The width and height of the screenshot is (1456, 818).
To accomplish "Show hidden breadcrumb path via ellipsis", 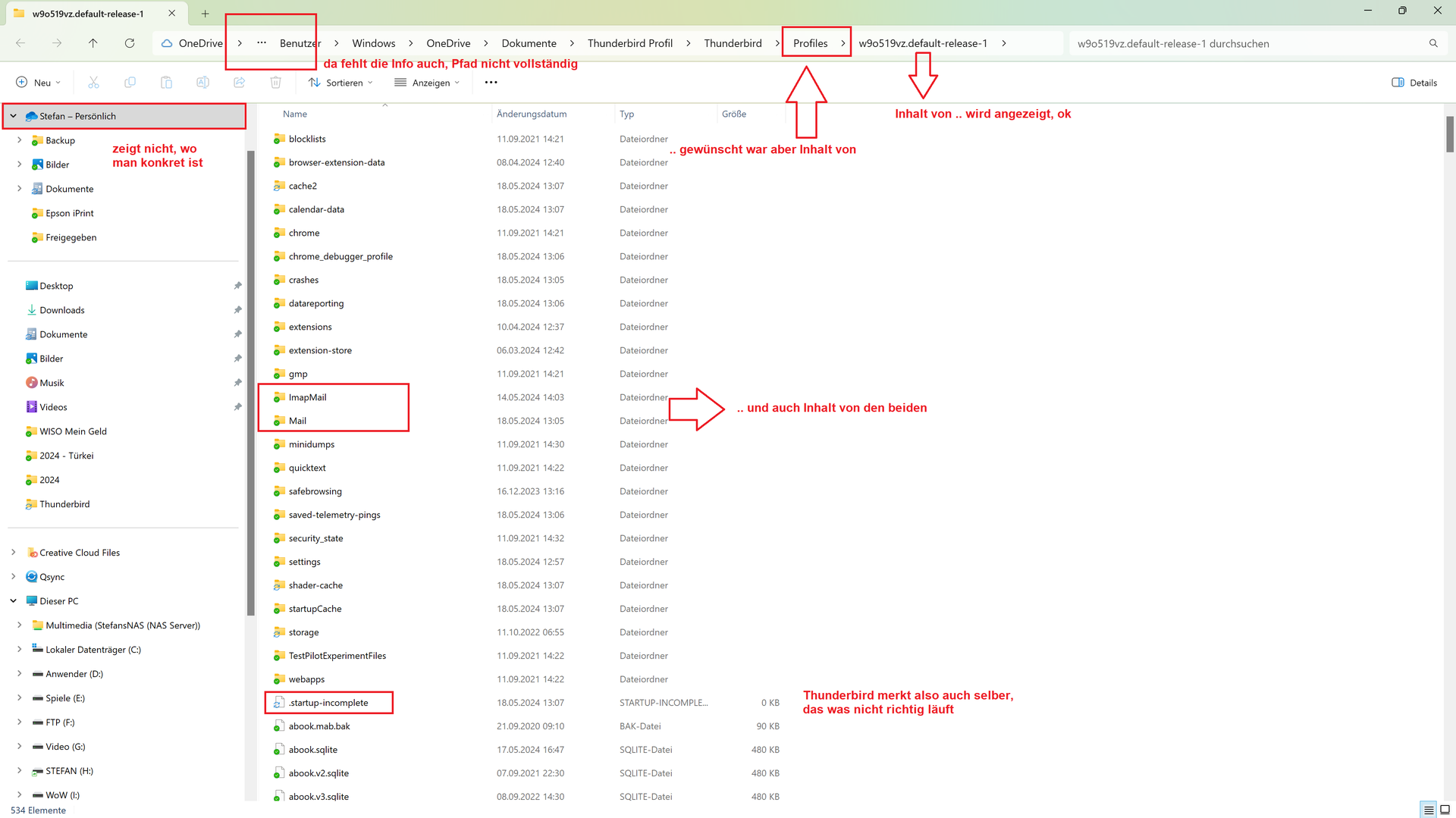I will tap(262, 43).
